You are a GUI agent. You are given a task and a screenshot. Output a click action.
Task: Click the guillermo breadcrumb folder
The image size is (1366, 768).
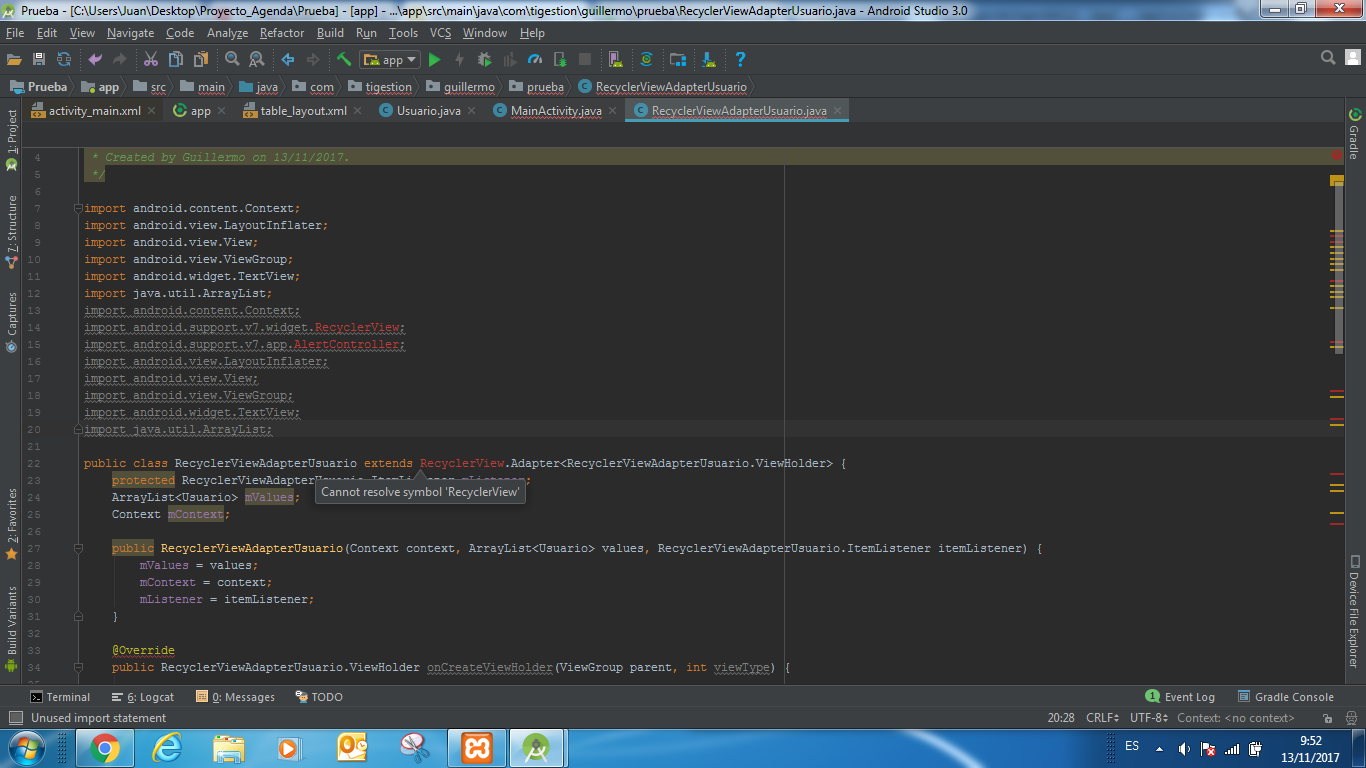461,87
